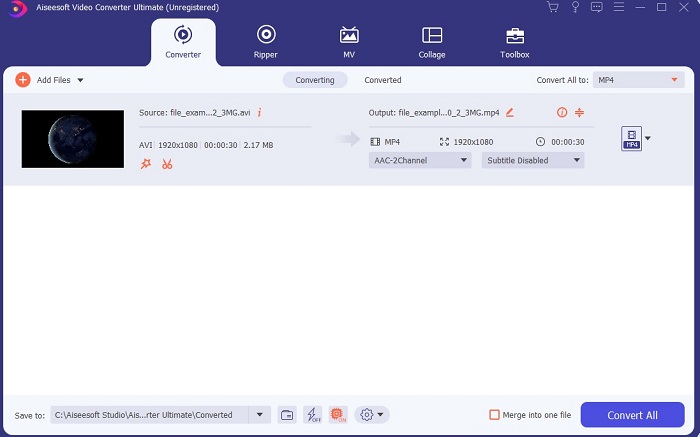
Task: Open the Converter tab
Action: point(183,43)
